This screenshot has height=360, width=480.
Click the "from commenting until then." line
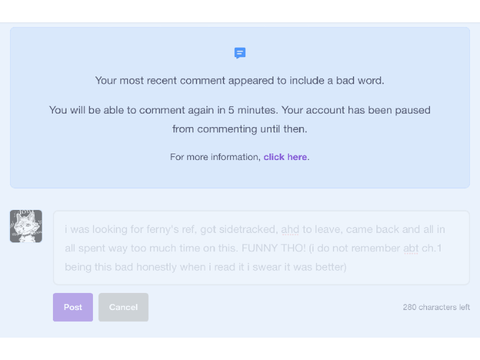[240, 129]
